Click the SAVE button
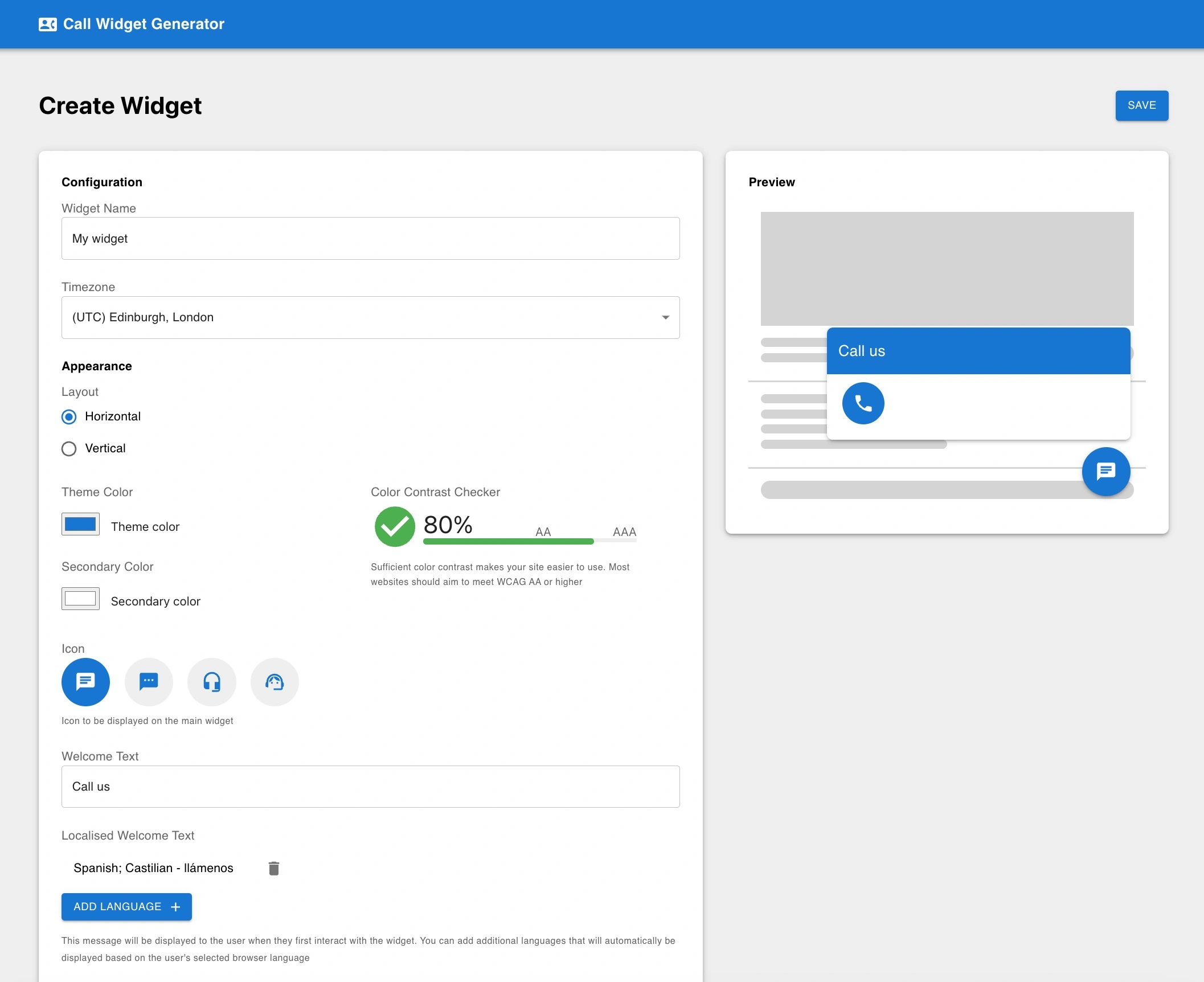 [x=1141, y=105]
